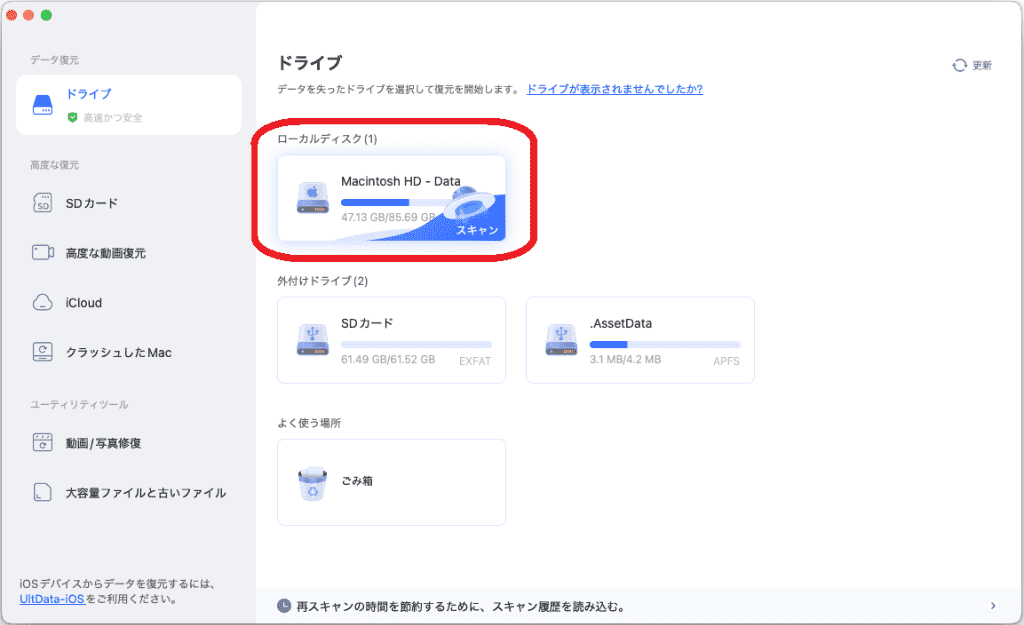Click Macintosh HD - Data usage progress bar
The width and height of the screenshot is (1024, 625).
click(x=394, y=202)
